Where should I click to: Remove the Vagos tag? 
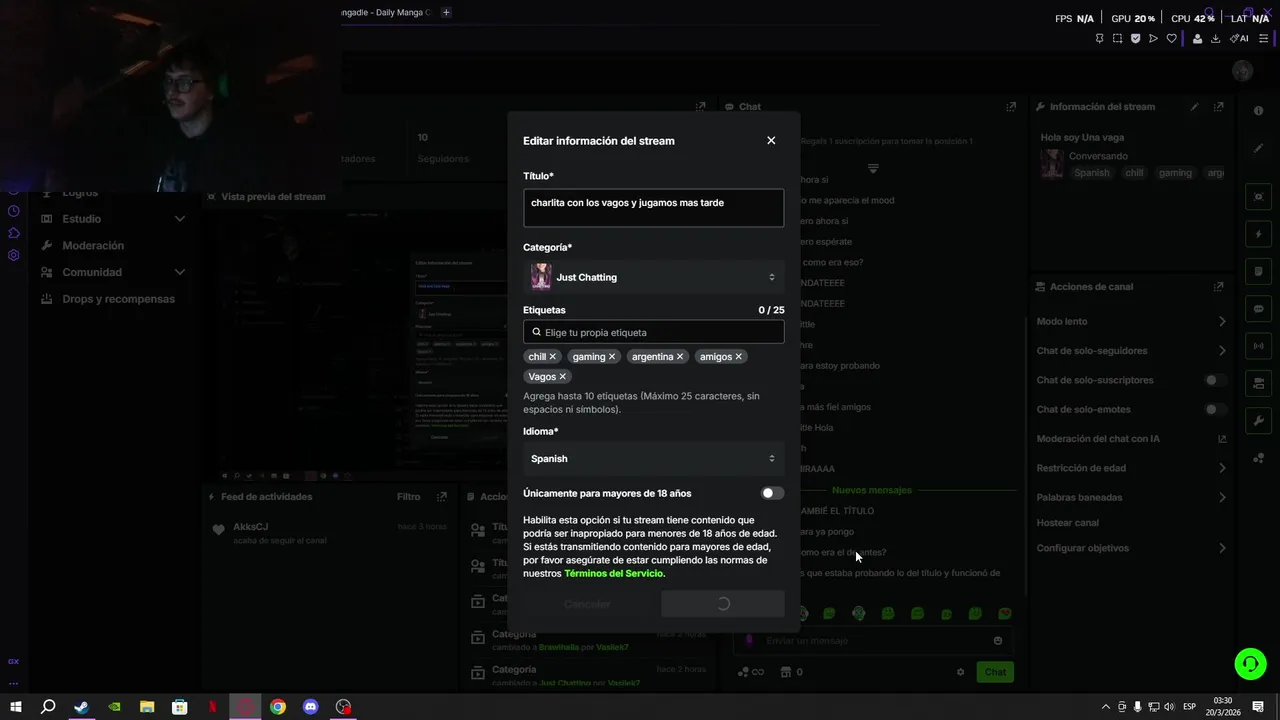(562, 377)
